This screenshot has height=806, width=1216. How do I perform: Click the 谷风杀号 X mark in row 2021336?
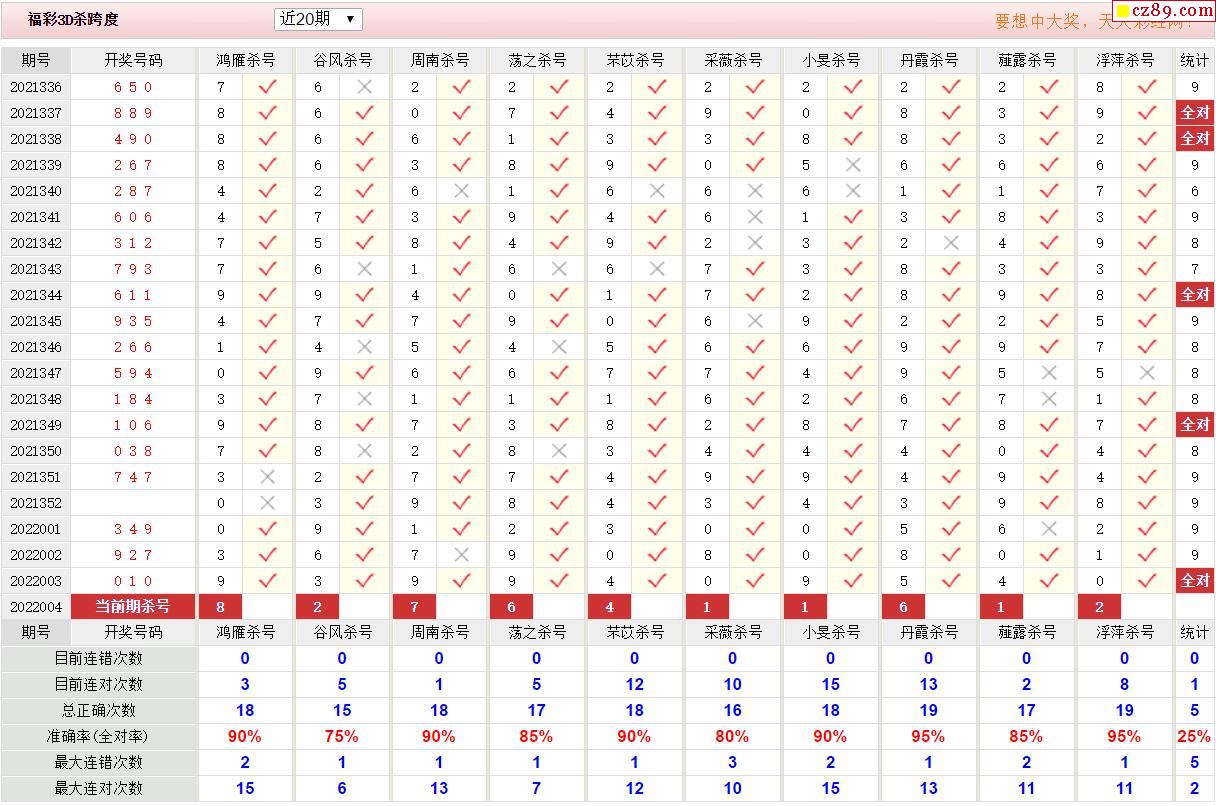click(364, 87)
